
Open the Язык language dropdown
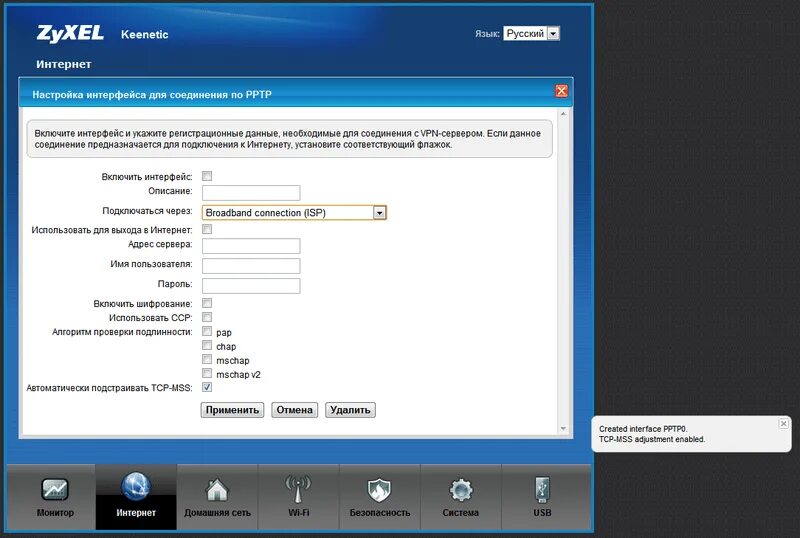point(531,33)
